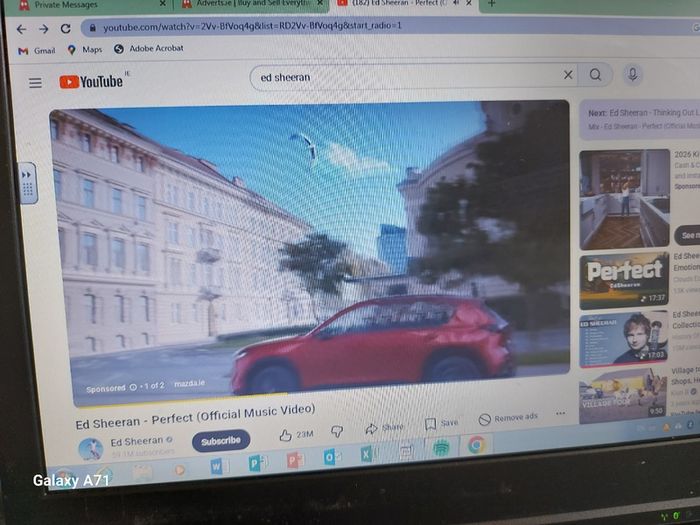Open the Ed Sheeran channel name link
This screenshot has height=525, width=700.
coord(137,442)
